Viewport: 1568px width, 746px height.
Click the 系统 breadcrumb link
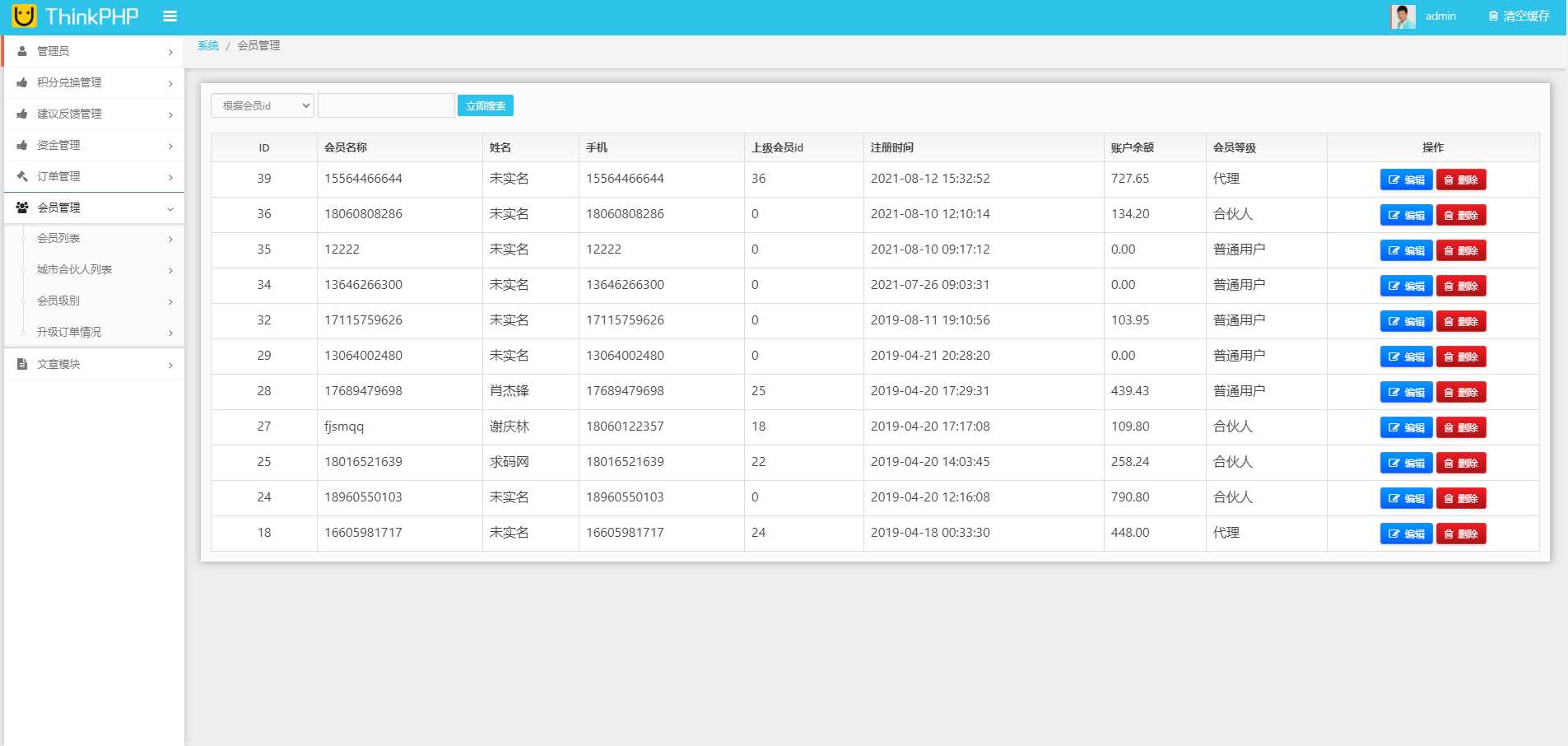208,46
